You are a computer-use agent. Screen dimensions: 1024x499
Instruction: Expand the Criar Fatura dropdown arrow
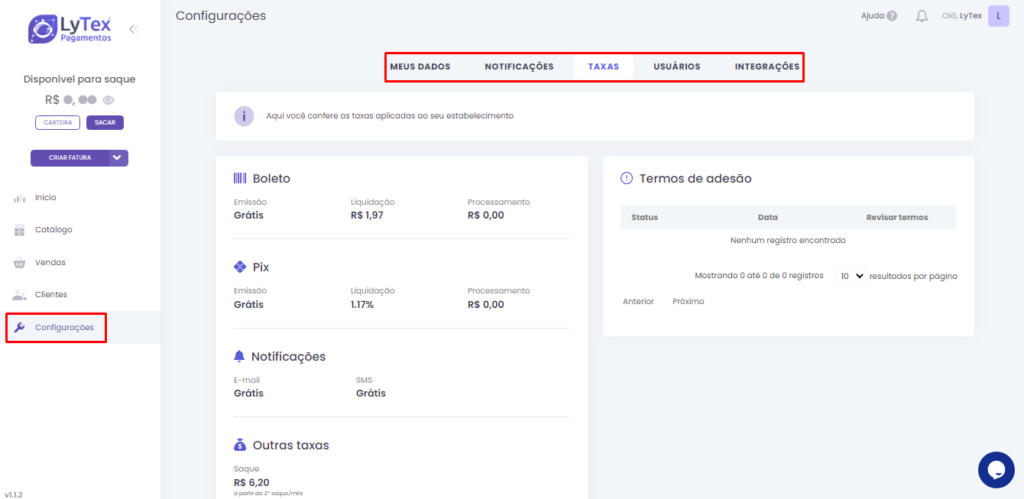point(118,158)
